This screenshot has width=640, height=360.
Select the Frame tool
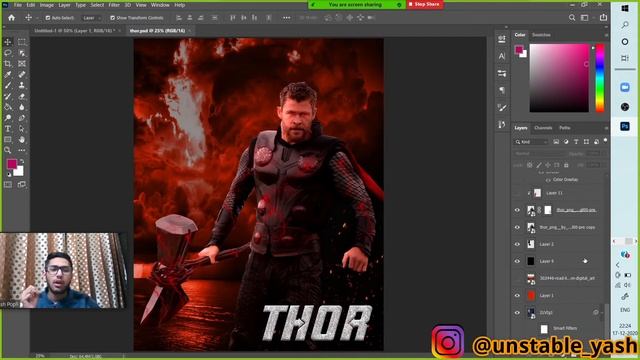point(22,64)
